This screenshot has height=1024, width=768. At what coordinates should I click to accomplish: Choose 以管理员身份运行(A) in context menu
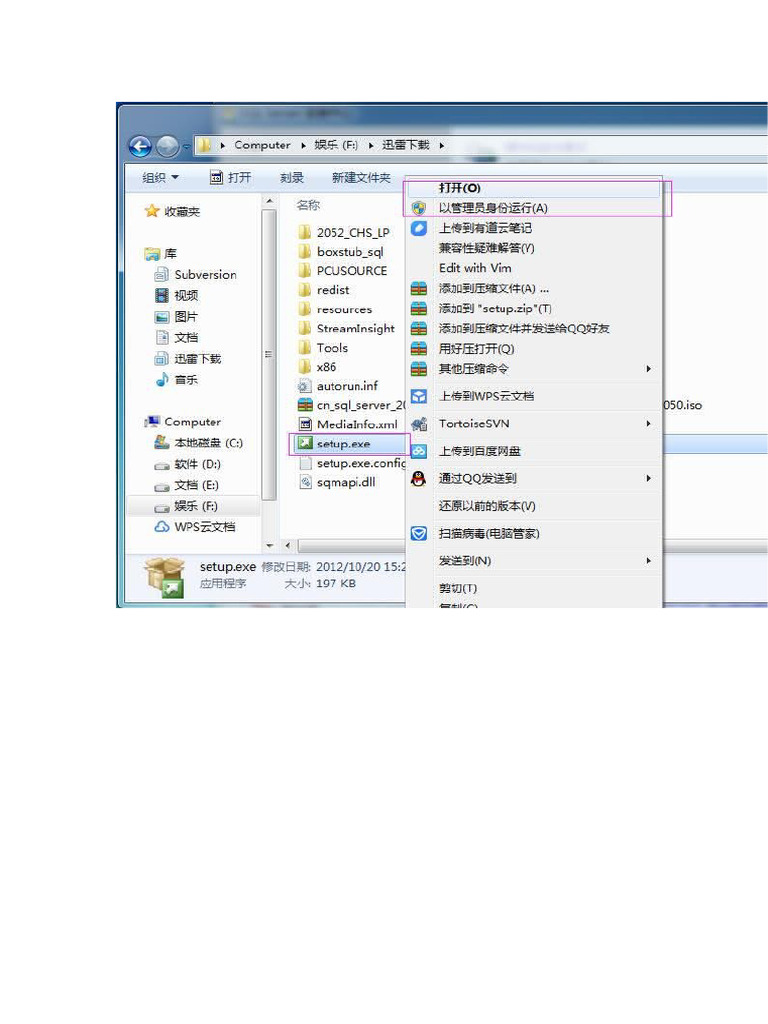tap(533, 208)
